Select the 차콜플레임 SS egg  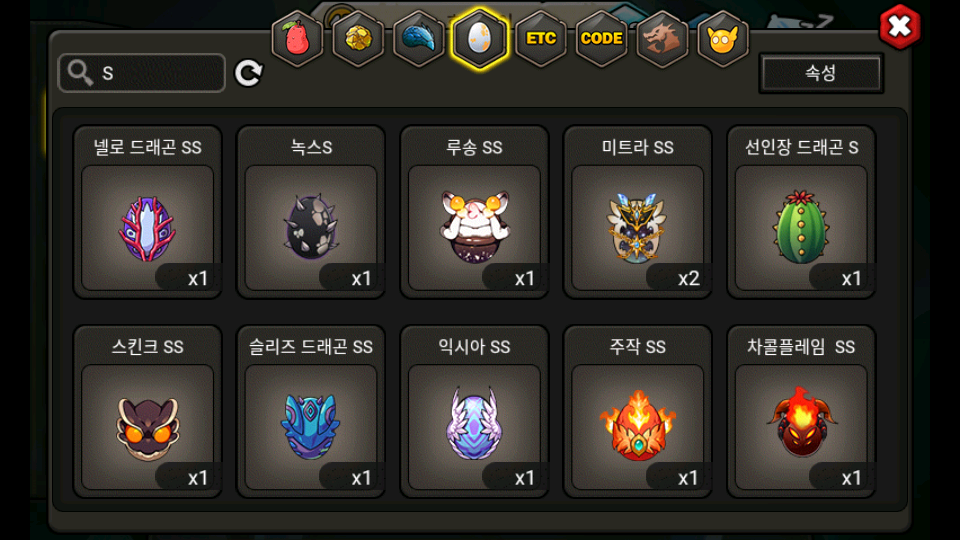[801, 411]
